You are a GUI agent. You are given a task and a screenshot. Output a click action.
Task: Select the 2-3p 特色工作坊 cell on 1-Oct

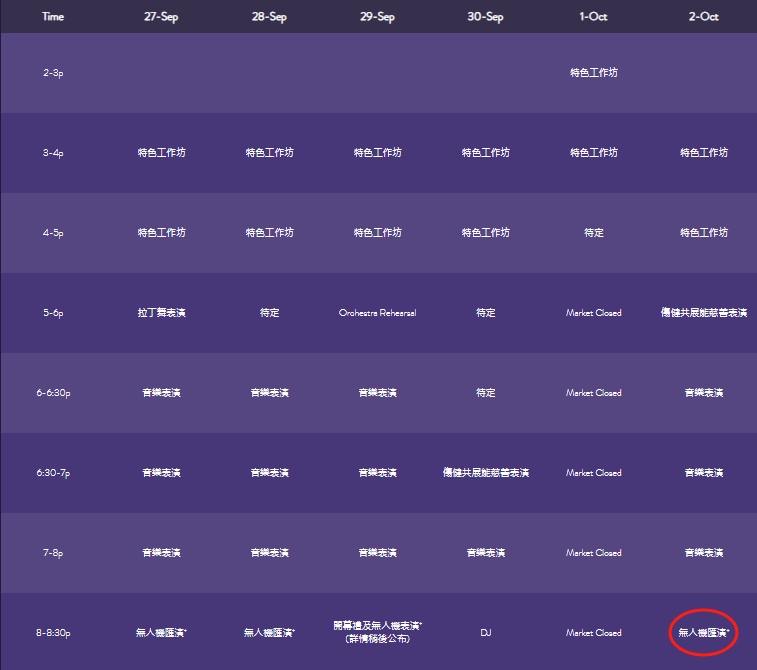click(x=594, y=73)
